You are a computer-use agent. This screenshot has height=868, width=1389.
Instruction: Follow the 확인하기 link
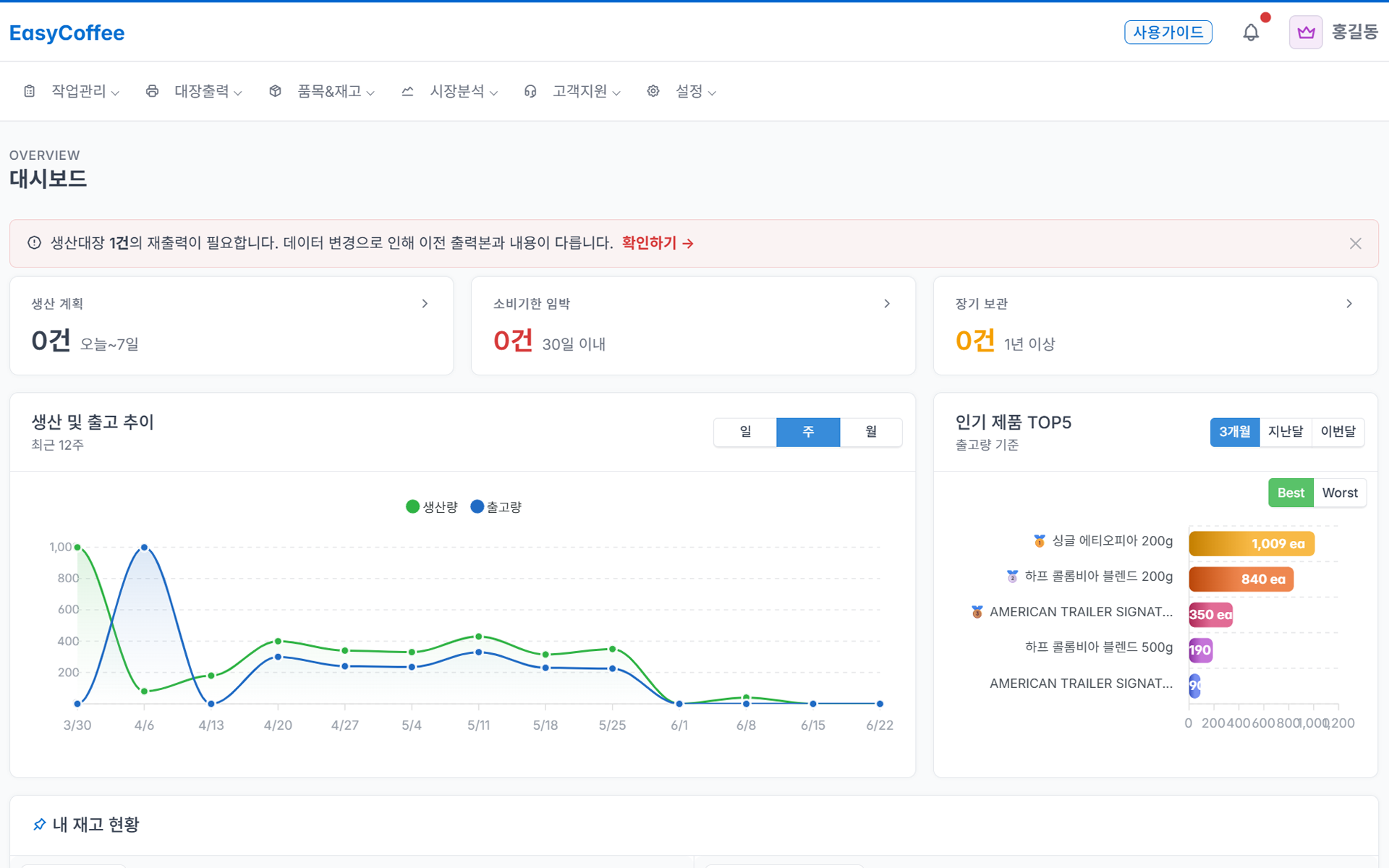click(658, 243)
